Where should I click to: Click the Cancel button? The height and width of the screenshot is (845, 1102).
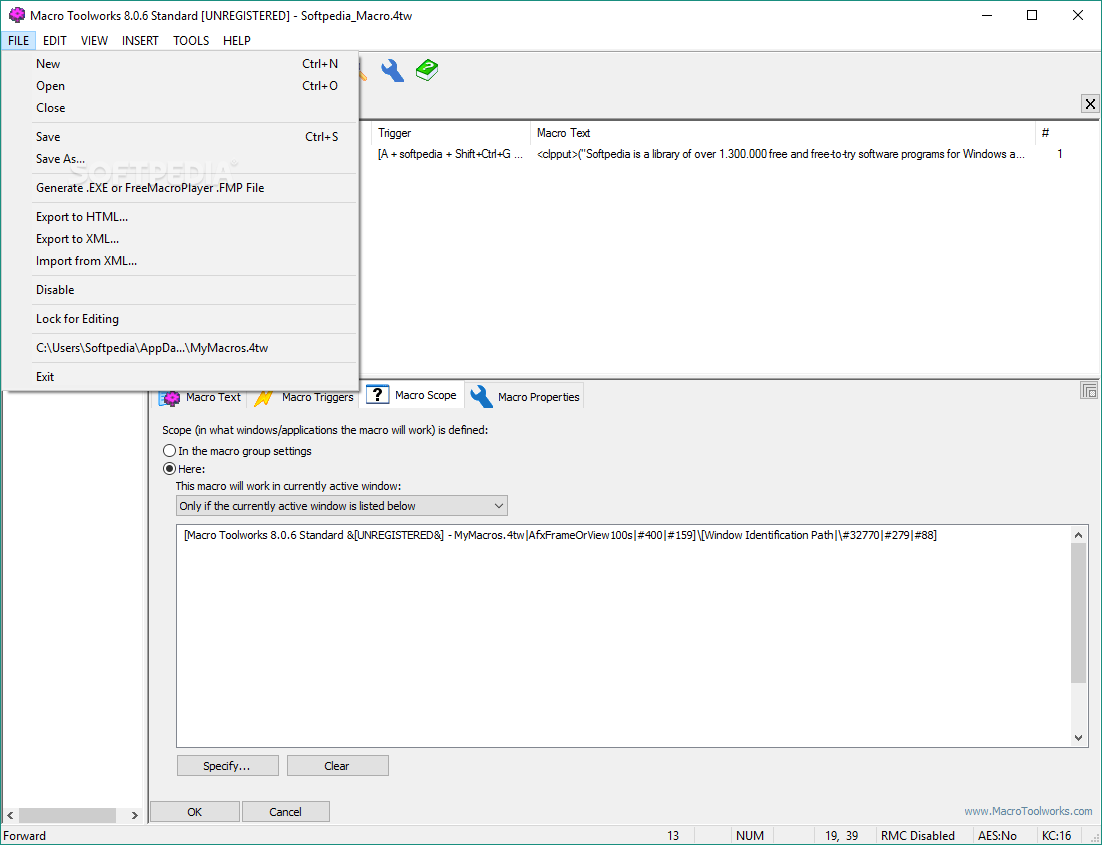(x=285, y=812)
